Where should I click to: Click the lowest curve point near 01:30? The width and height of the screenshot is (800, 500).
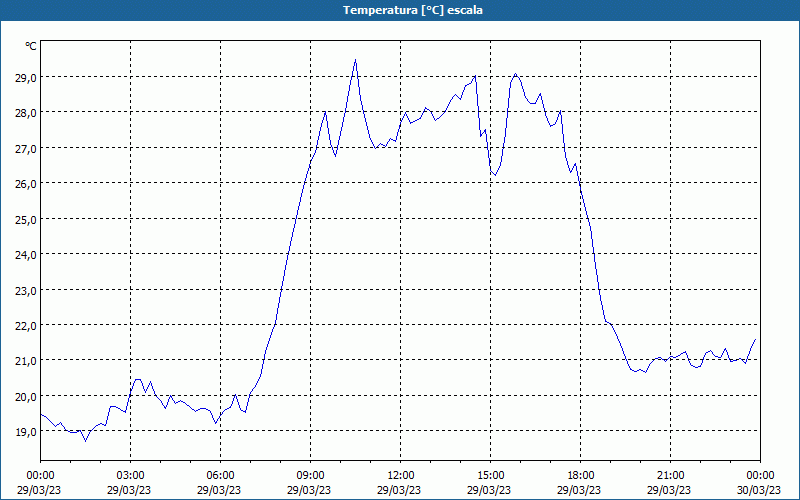(x=86, y=441)
